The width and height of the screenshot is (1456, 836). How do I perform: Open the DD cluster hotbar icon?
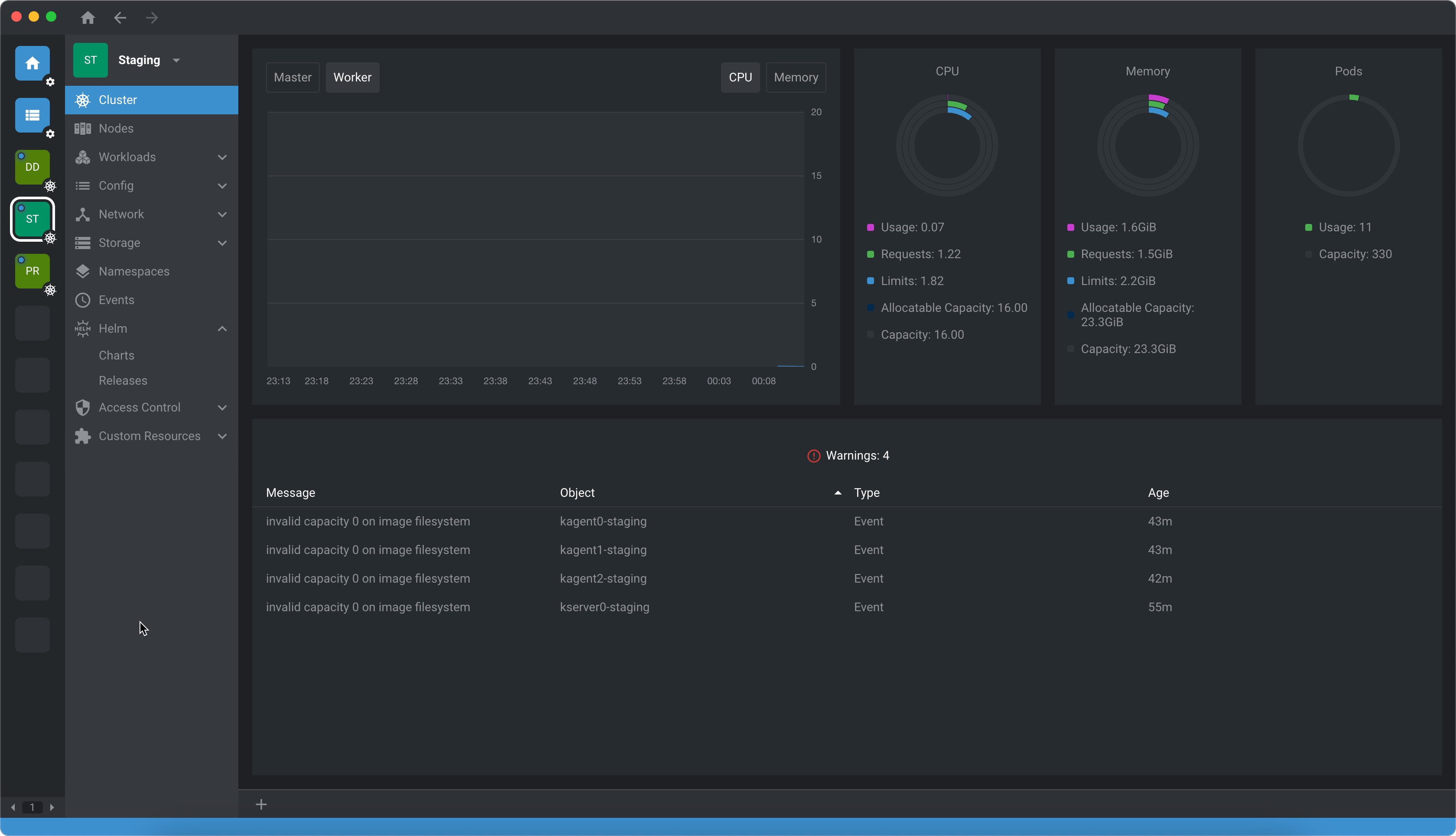click(x=32, y=167)
